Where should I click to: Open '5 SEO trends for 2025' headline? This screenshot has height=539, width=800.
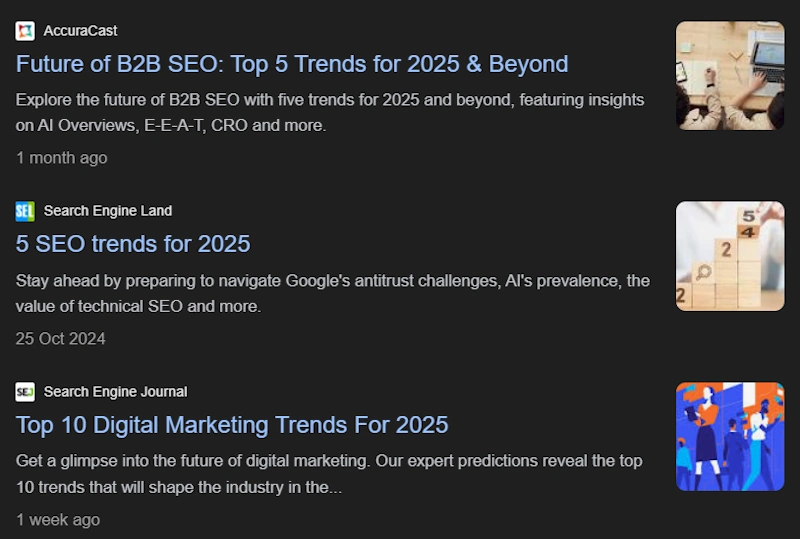pos(133,244)
